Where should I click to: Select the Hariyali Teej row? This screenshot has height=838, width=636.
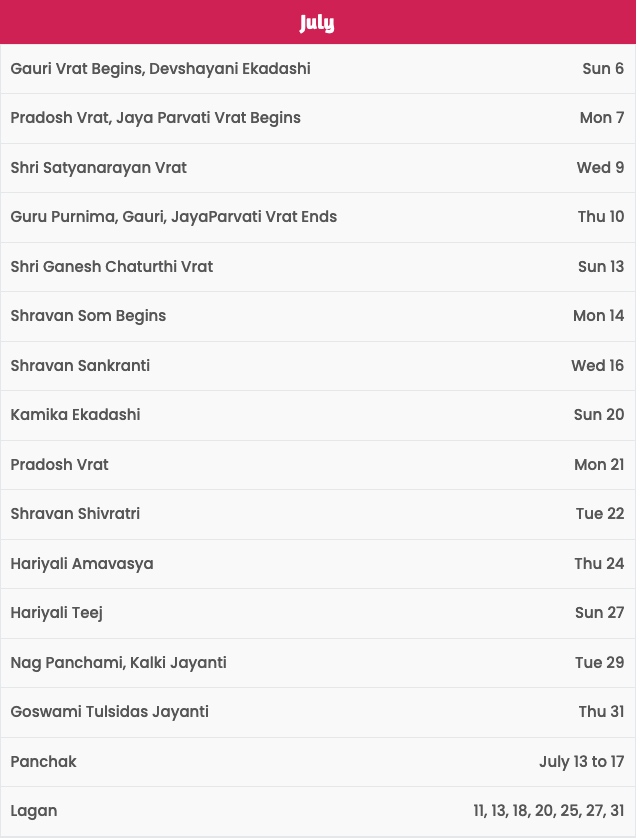point(317,613)
